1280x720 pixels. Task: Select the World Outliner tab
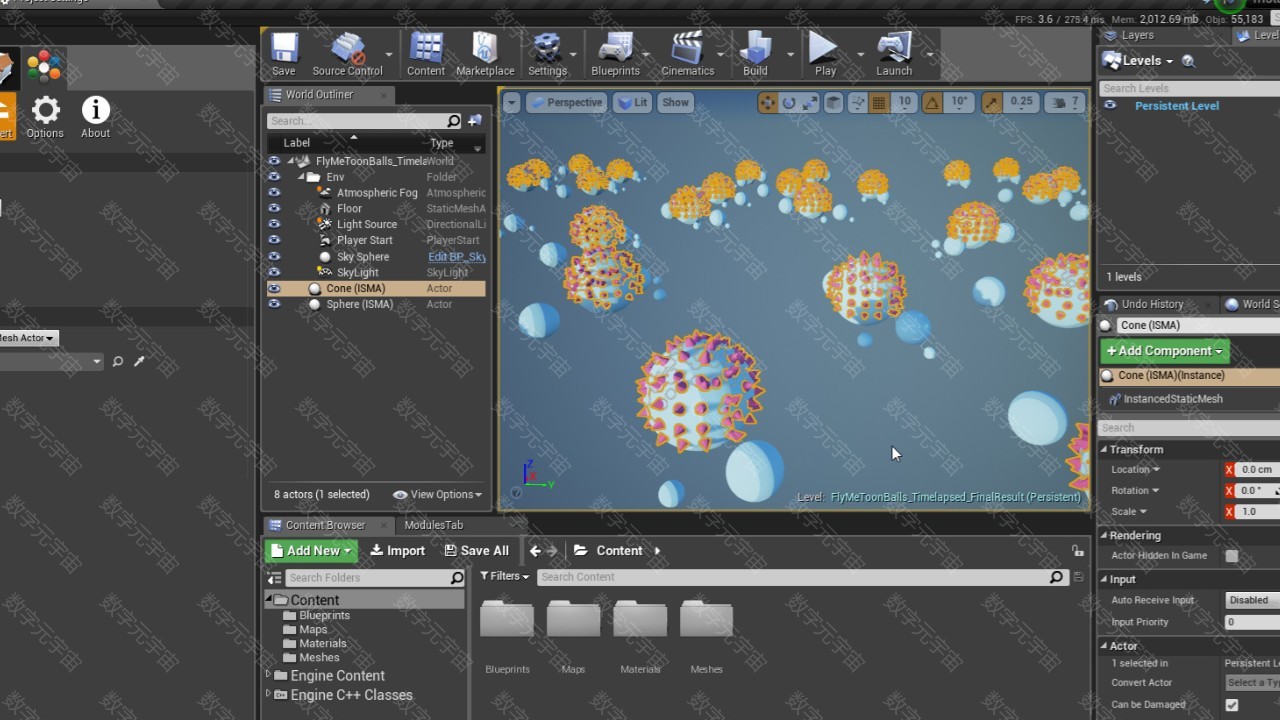(x=319, y=95)
